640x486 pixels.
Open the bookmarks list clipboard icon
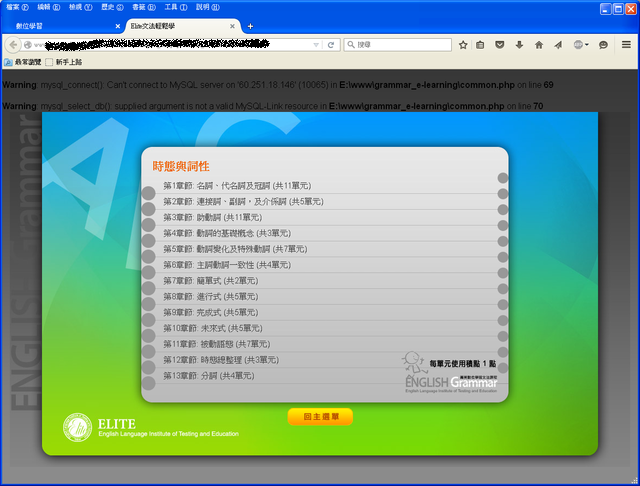tap(481, 45)
